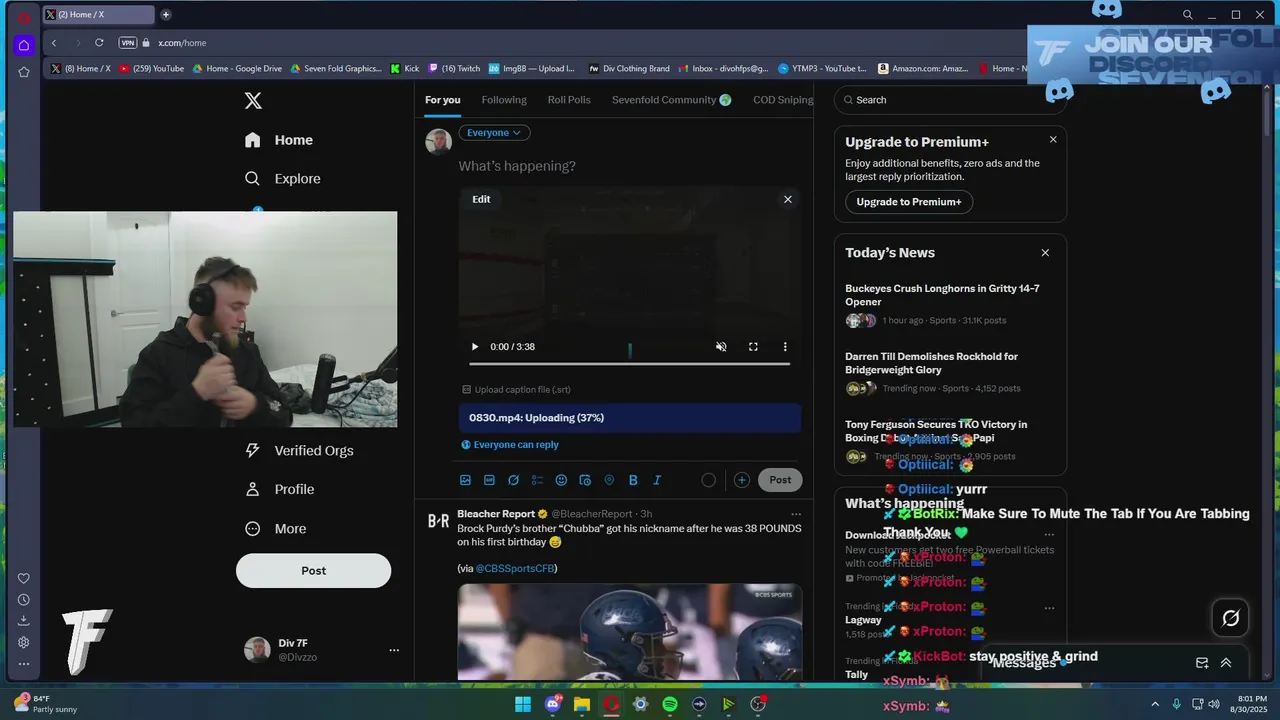The width and height of the screenshot is (1280, 720).
Task: Open account options next to Div 7F
Action: click(394, 650)
